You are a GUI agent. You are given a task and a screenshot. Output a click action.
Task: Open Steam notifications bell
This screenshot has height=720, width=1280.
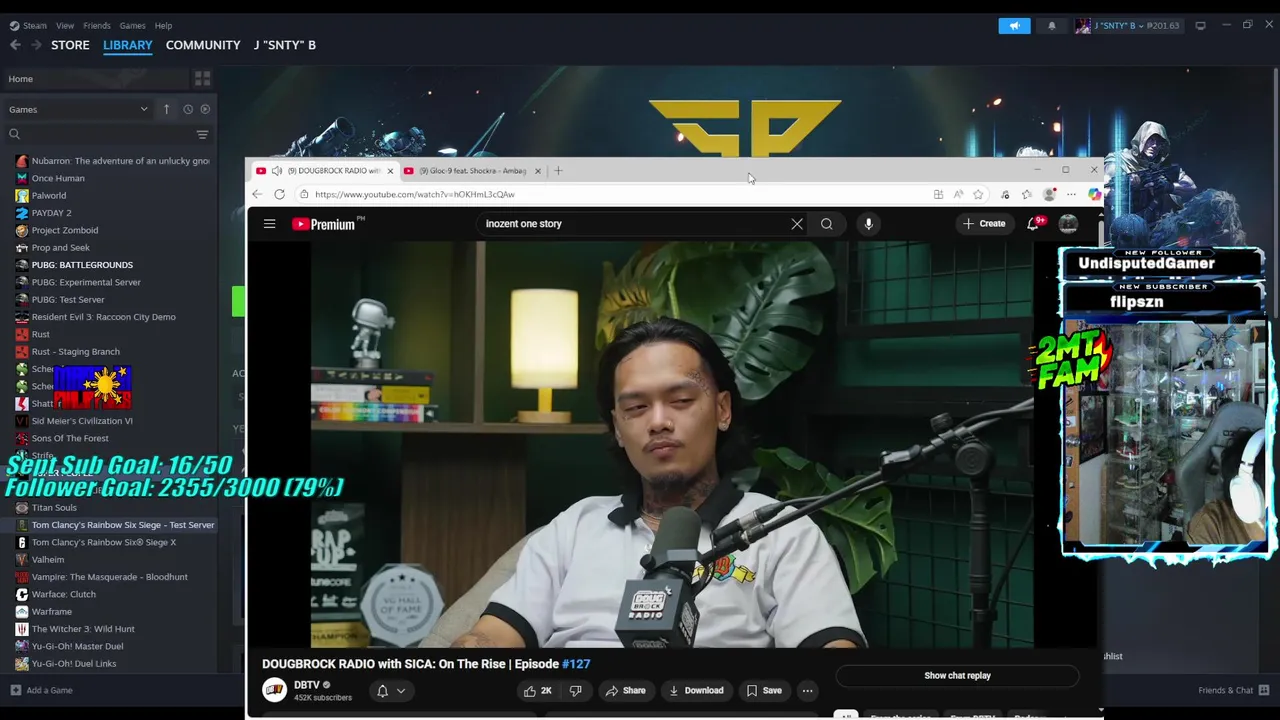pos(1051,25)
